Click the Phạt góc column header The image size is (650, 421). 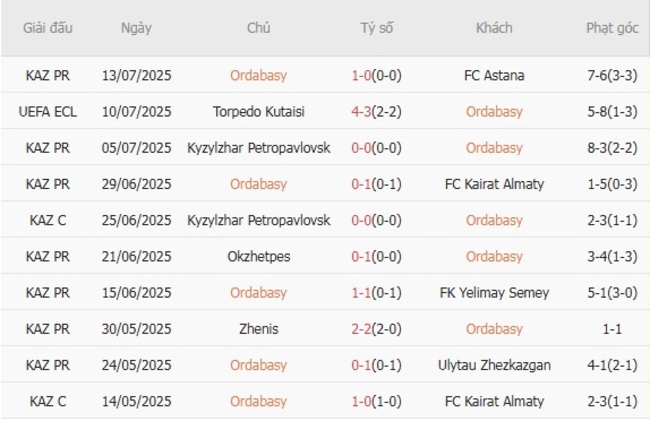pos(613,28)
